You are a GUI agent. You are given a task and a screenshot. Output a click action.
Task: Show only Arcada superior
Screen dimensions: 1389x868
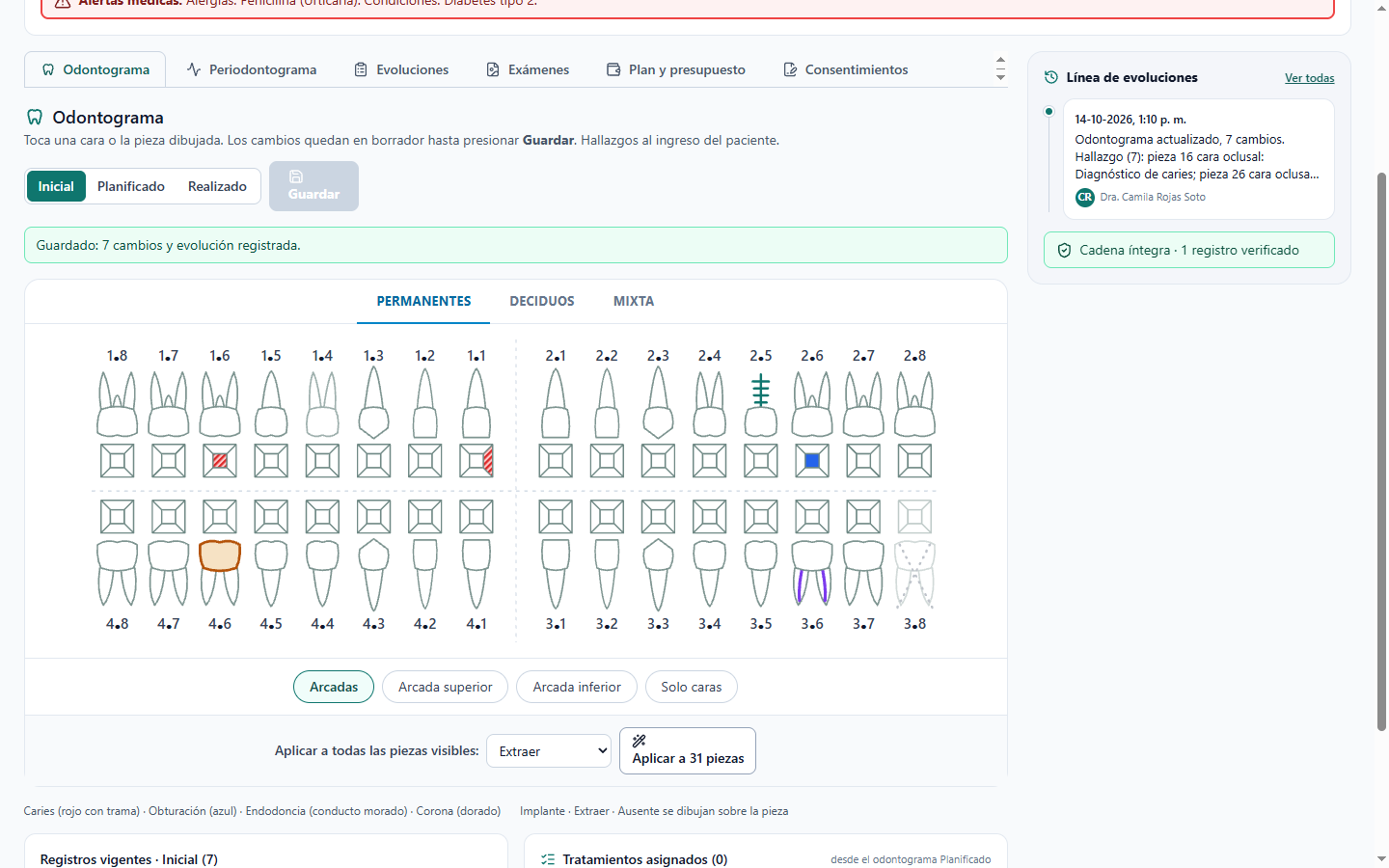coord(446,687)
